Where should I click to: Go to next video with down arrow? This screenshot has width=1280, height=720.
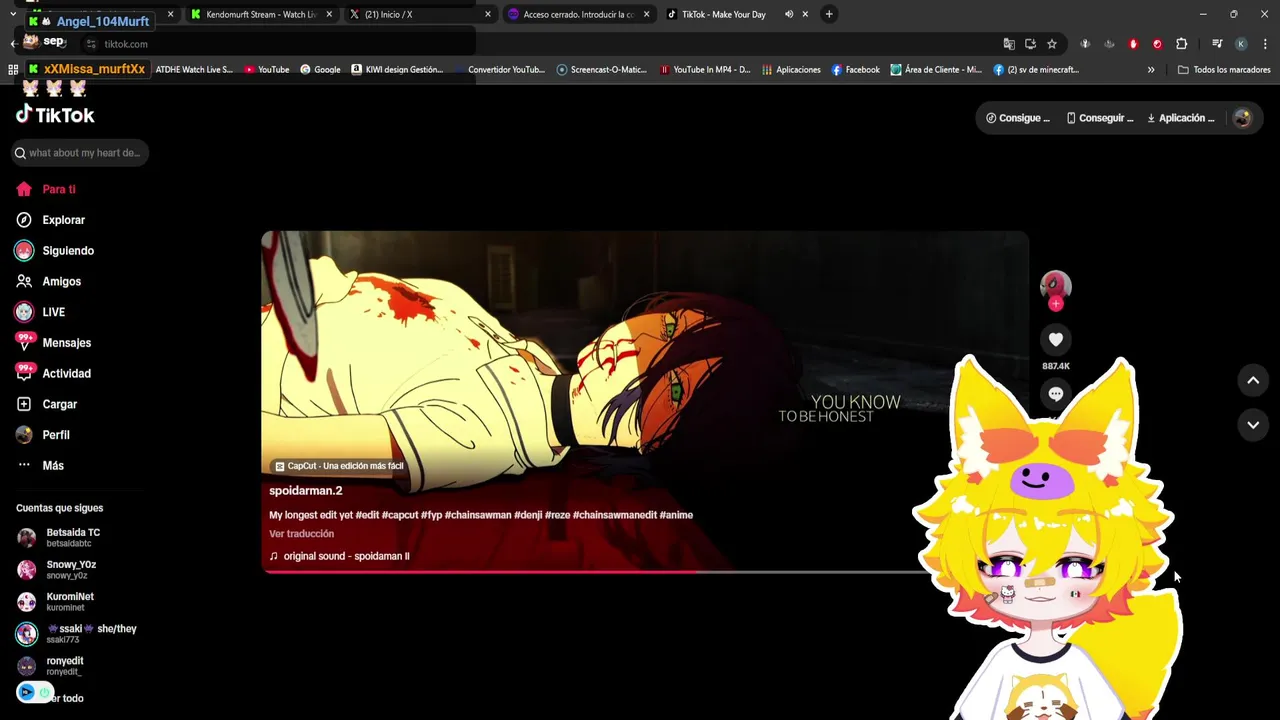click(1253, 425)
